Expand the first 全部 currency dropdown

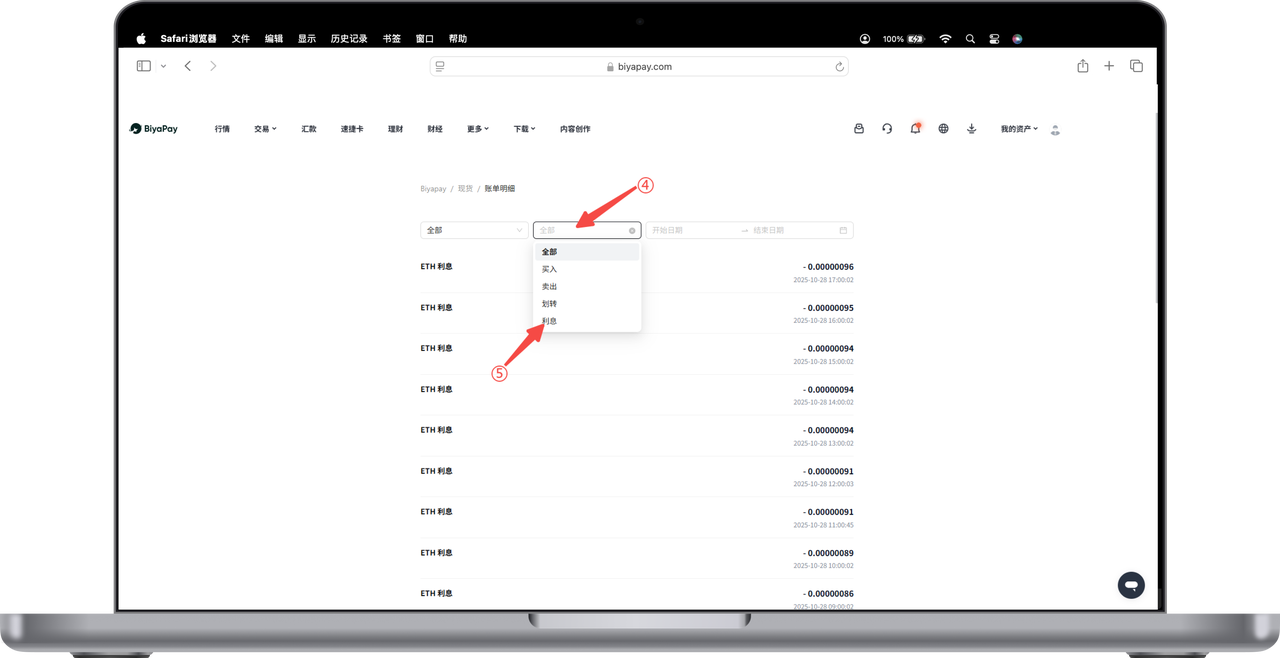pyautogui.click(x=474, y=230)
